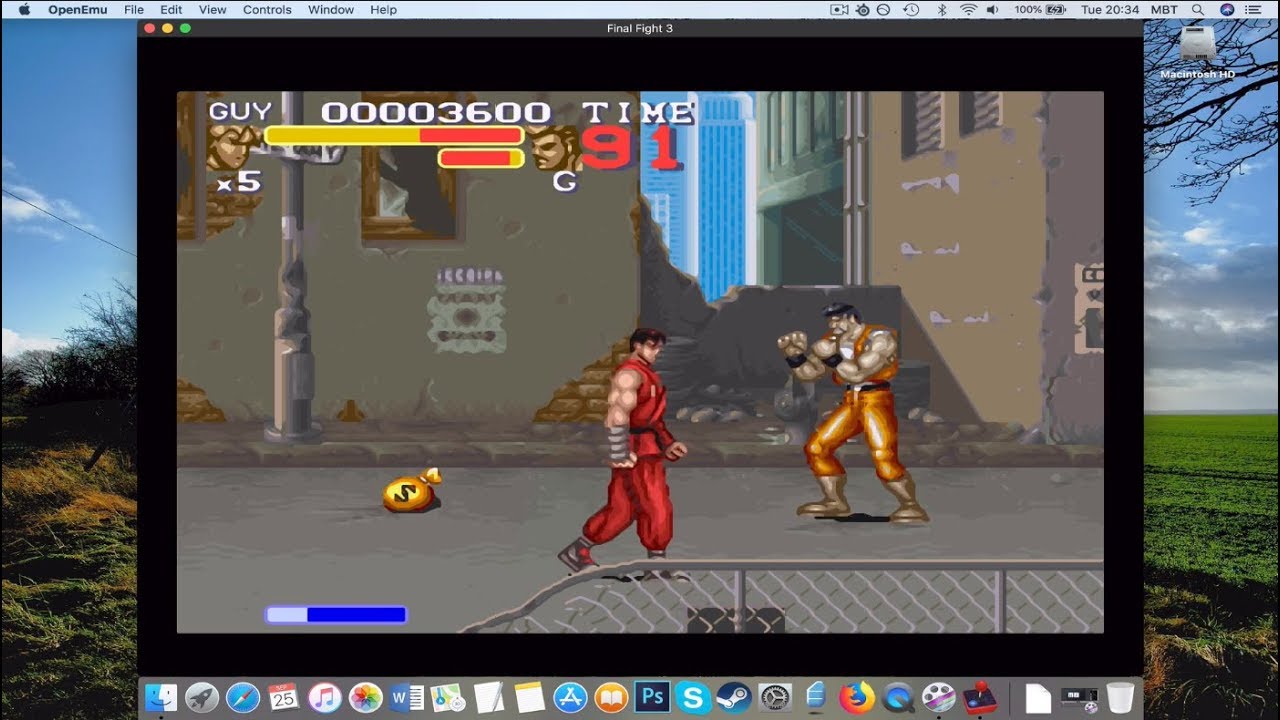Launch Steam from the dock
This screenshot has height=720, width=1280.
(x=734, y=697)
